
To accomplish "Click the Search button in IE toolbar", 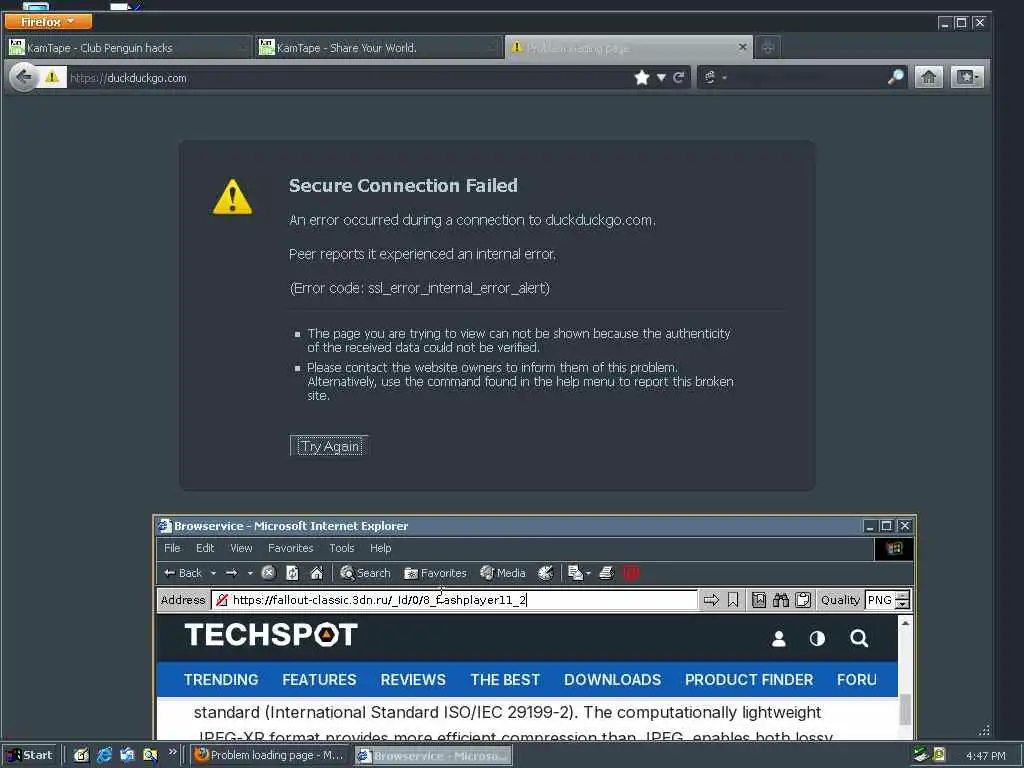I will pos(365,573).
